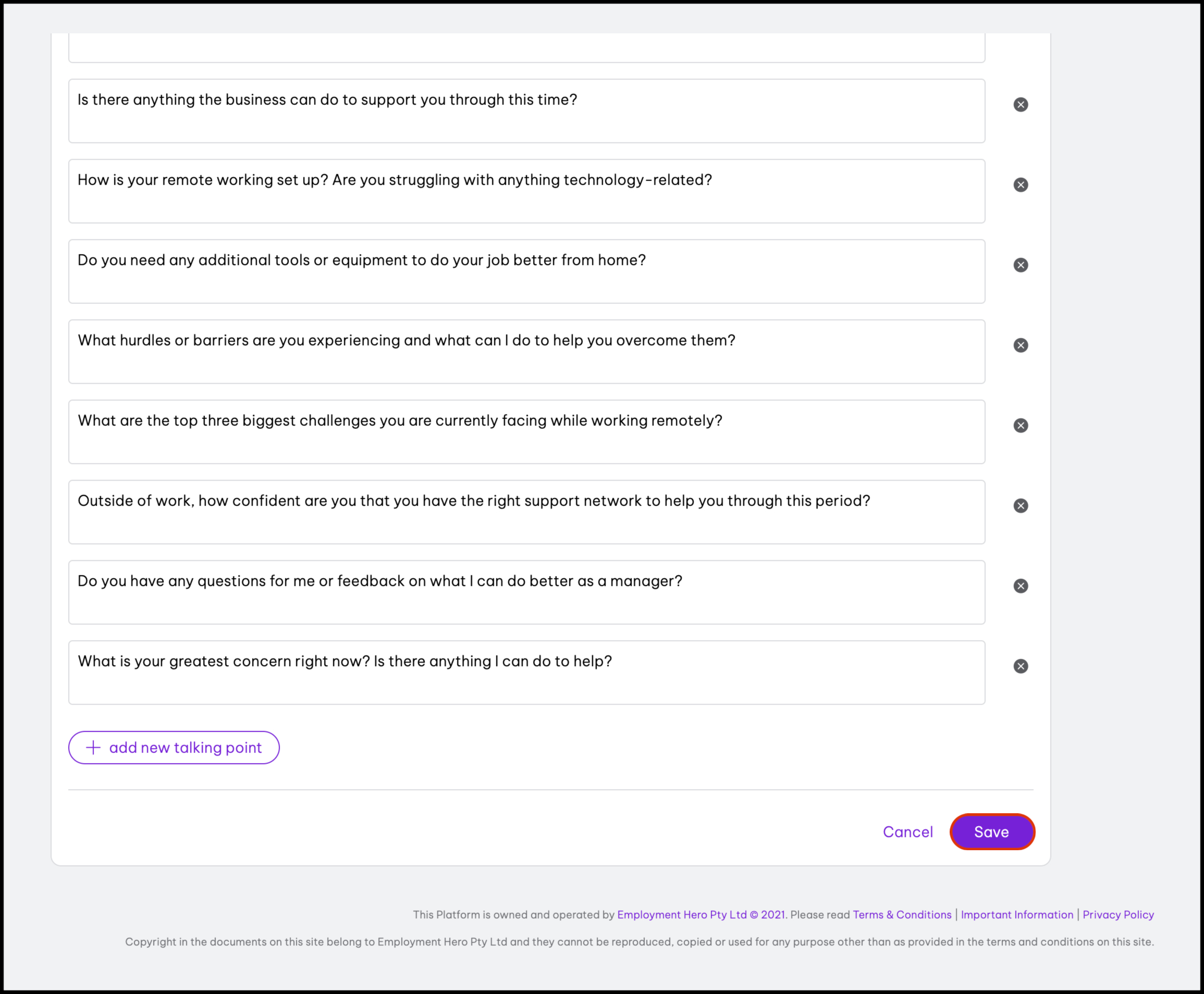Focus the 'Outside of work' support network field
Screen dimensions: 1204x994
[x=526, y=512]
